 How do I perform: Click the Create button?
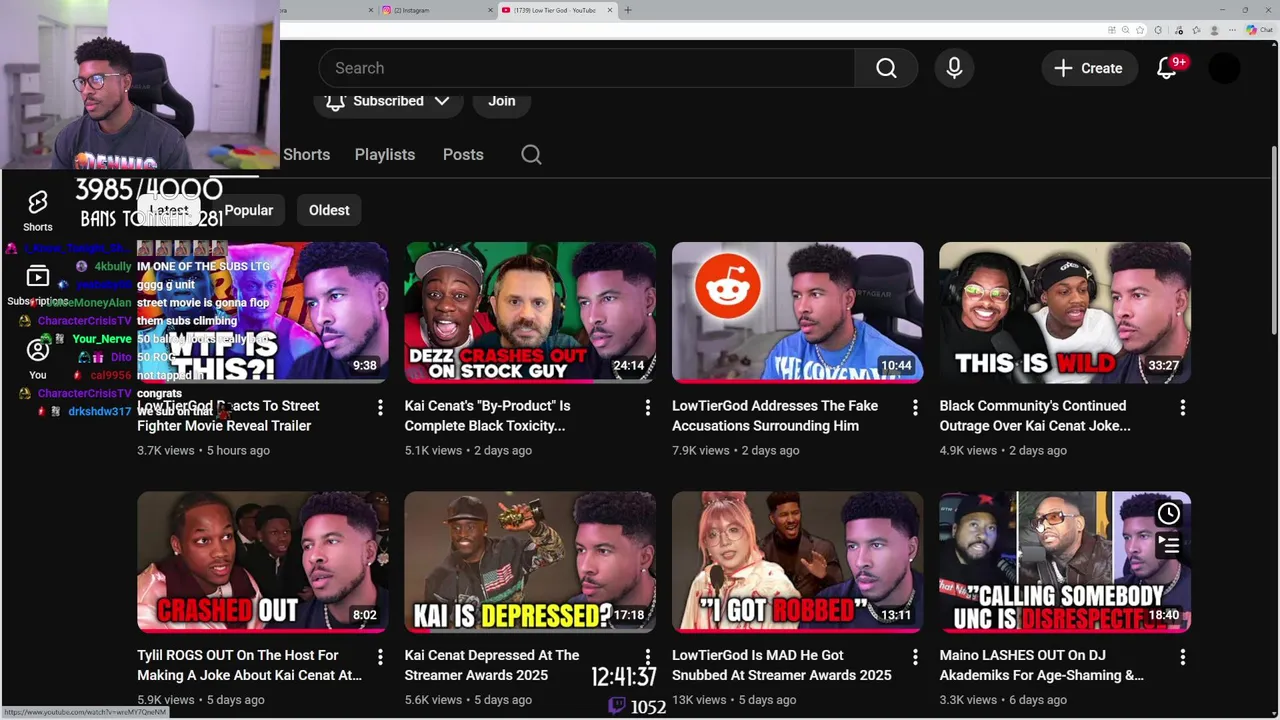click(x=1088, y=68)
